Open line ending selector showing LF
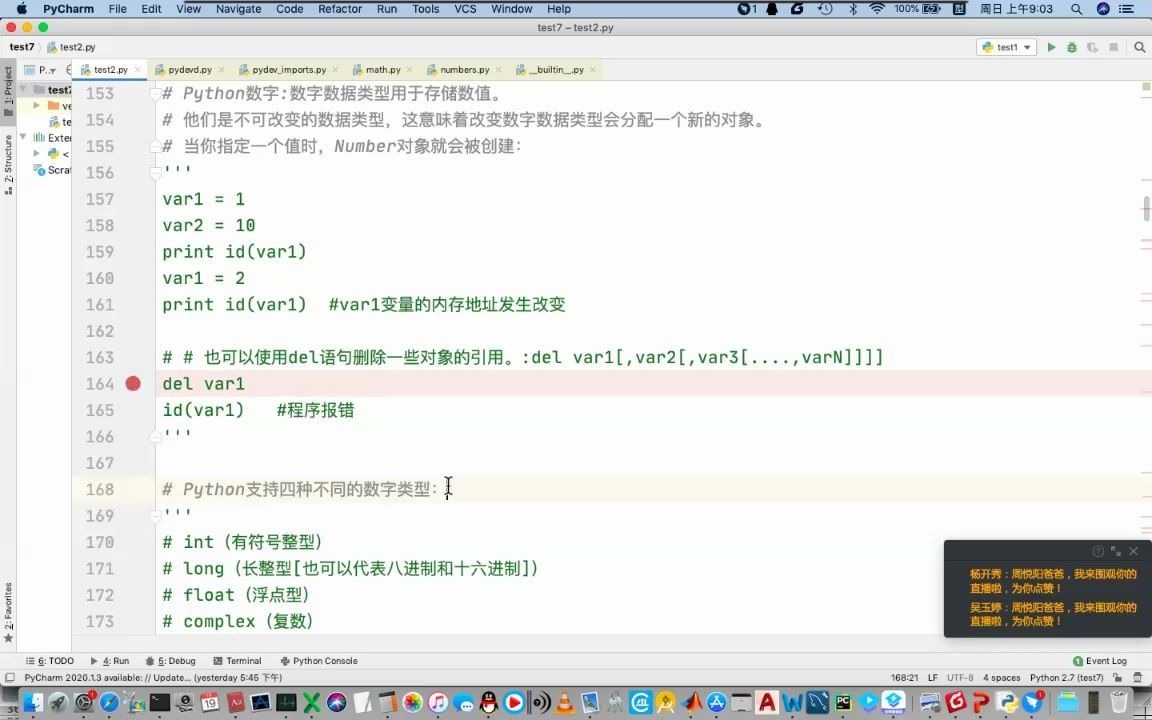The height and width of the screenshot is (720, 1152). tap(931, 677)
